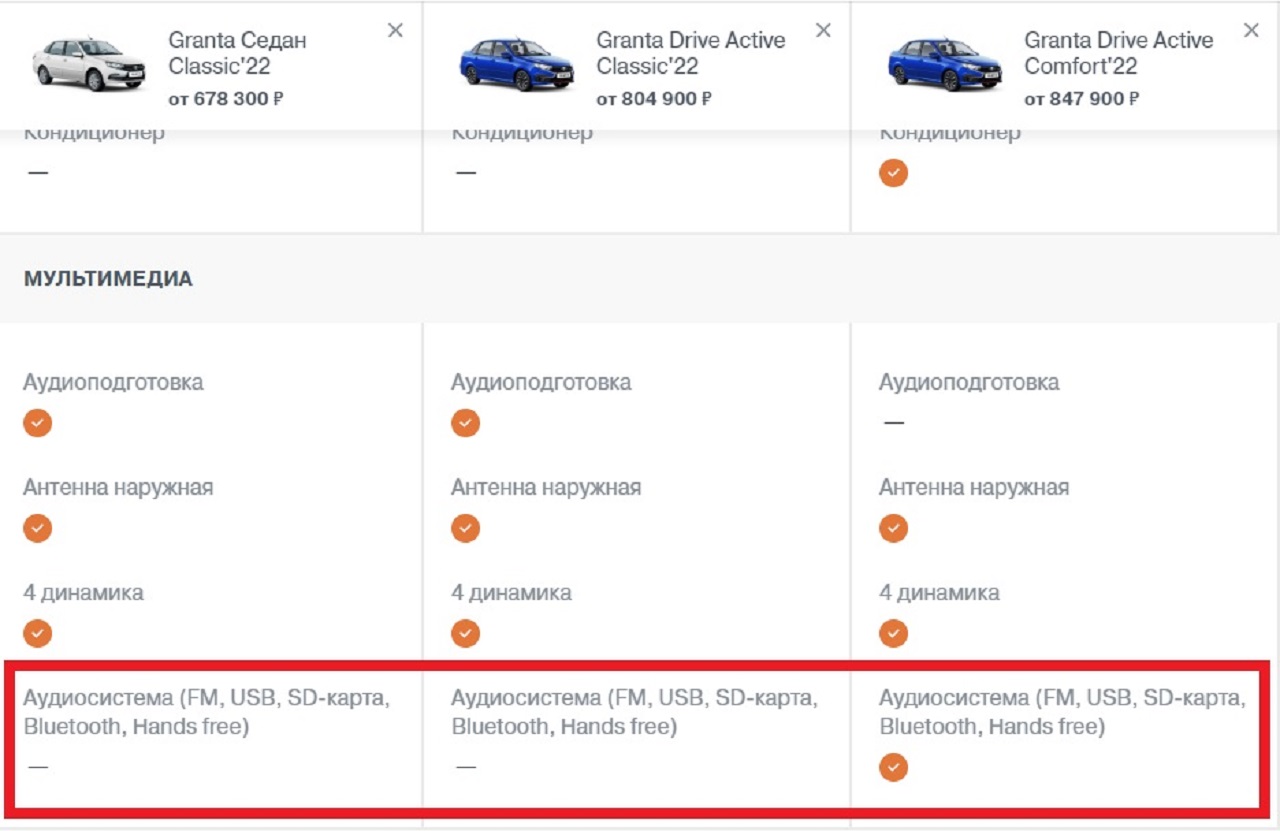Click Аудиоподготовка checkmark in Drive Active Classic'22 column
1280x831 pixels.
(x=465, y=423)
